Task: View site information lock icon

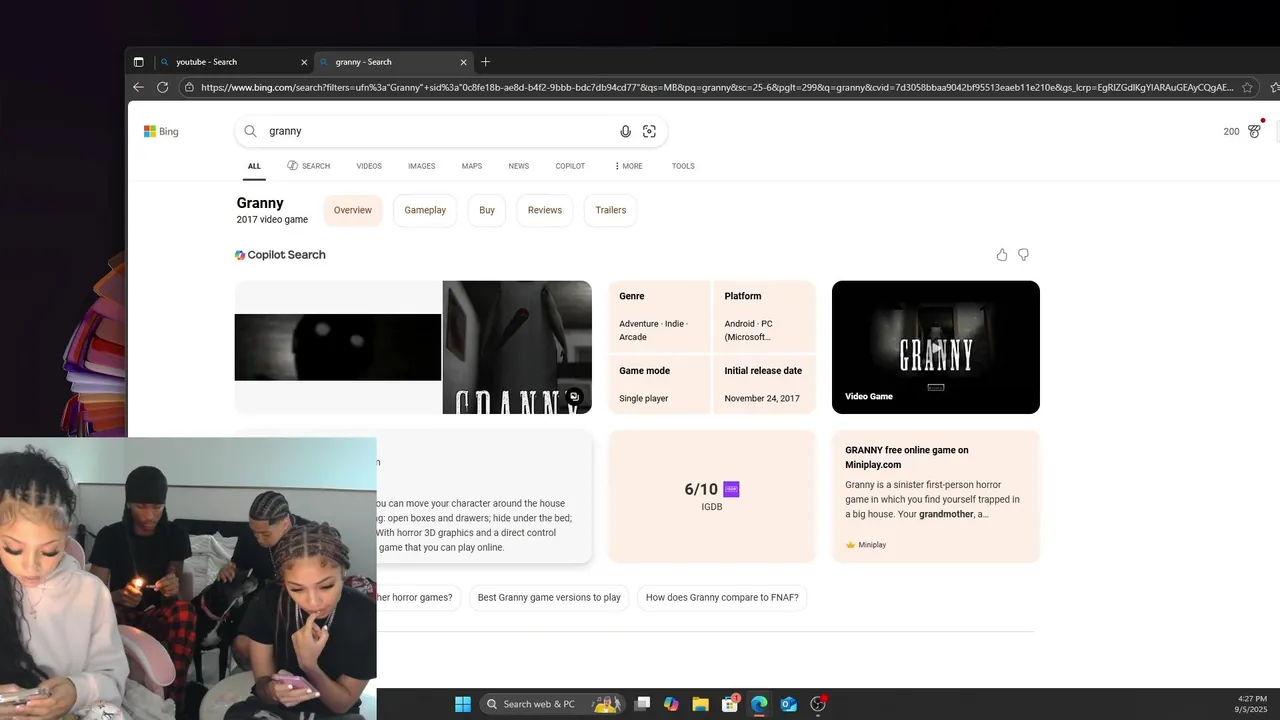Action: tap(189, 88)
